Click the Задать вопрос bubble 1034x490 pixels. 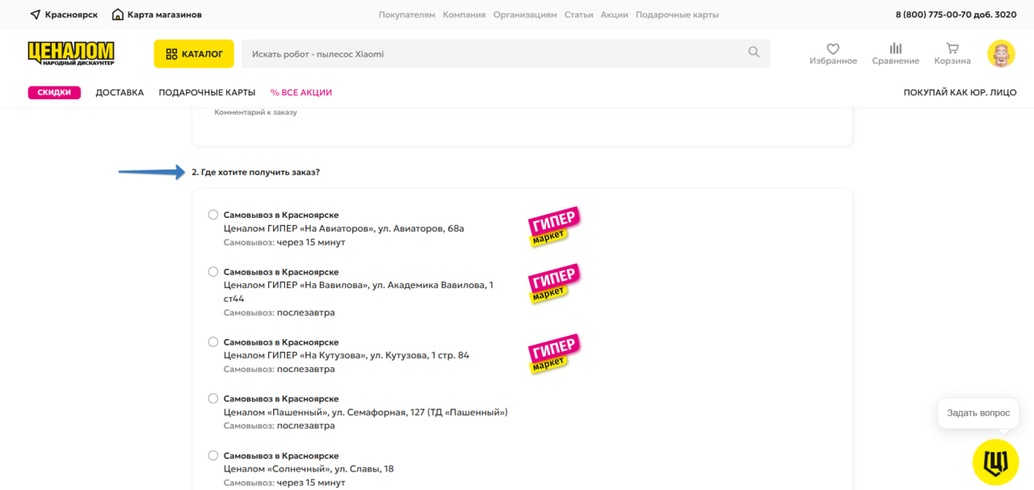[x=978, y=413]
